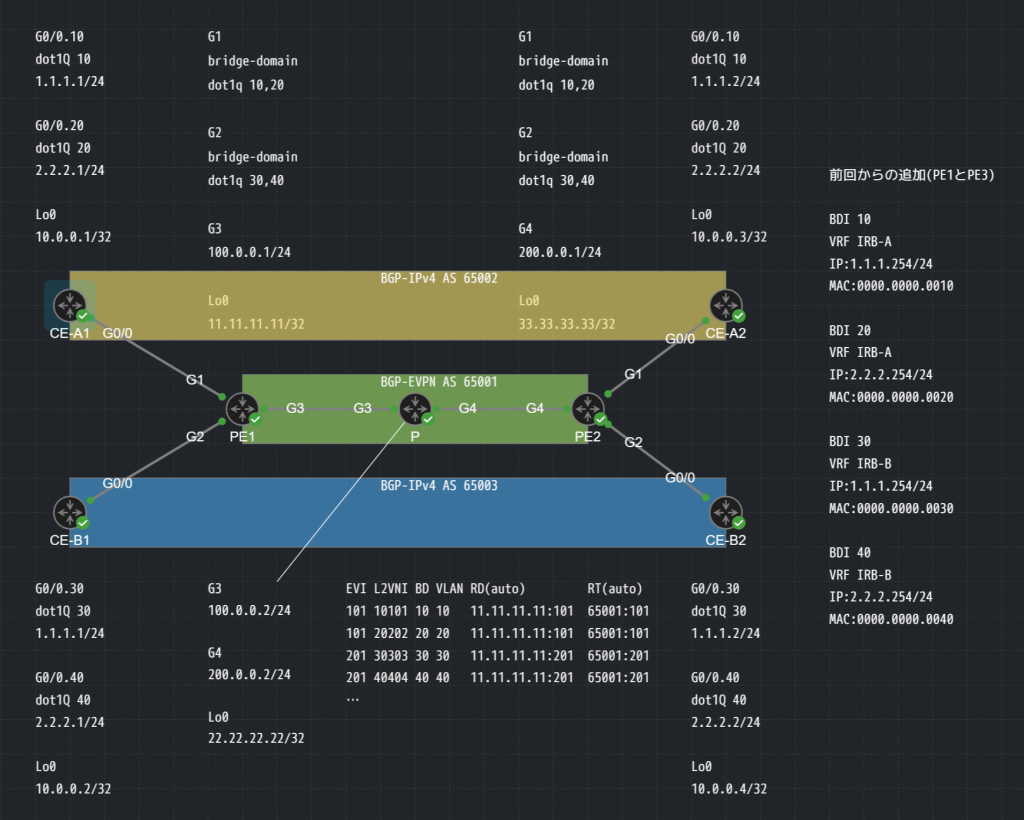Select the MAC:0000.0000.0040 annotation text
This screenshot has height=820, width=1024.
point(891,619)
